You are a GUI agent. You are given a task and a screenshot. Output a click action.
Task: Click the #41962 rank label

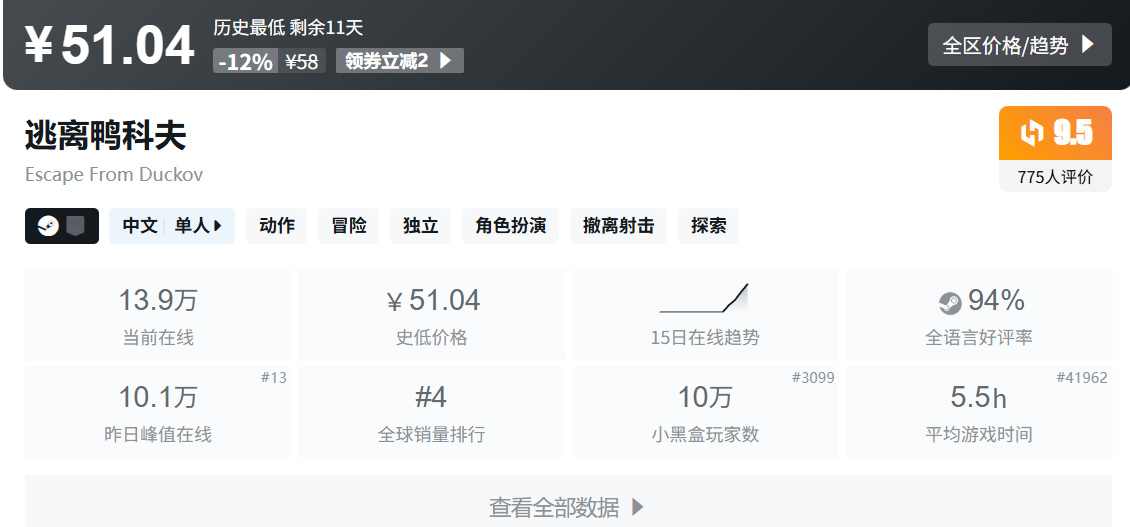point(1082,378)
